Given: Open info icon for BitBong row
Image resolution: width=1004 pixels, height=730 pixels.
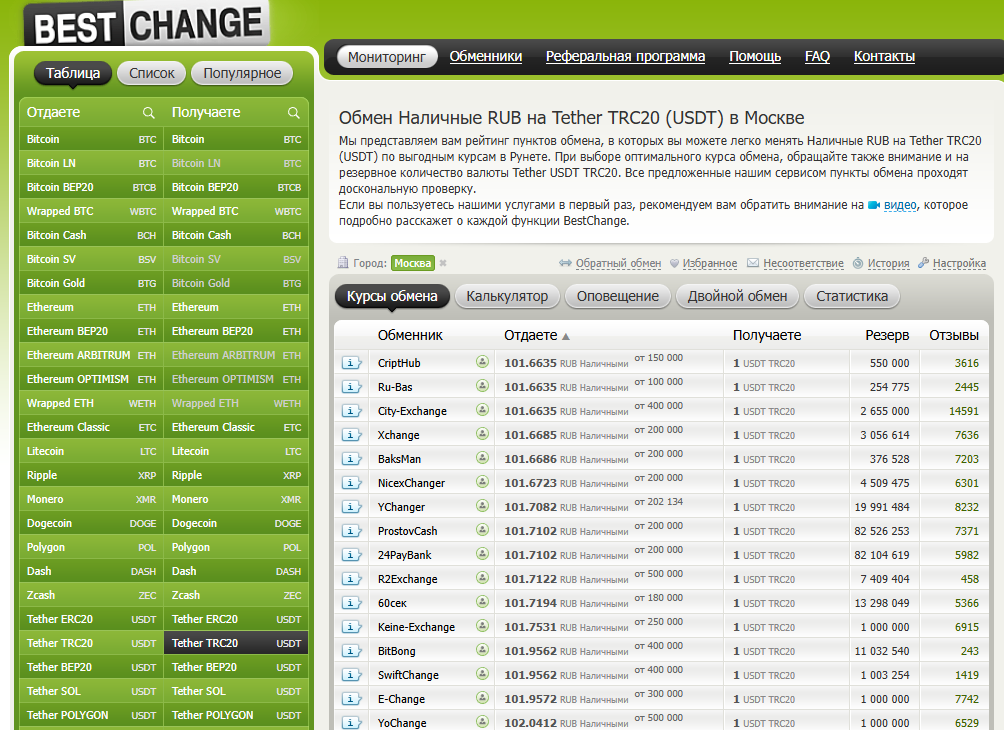Looking at the screenshot, I should (351, 651).
